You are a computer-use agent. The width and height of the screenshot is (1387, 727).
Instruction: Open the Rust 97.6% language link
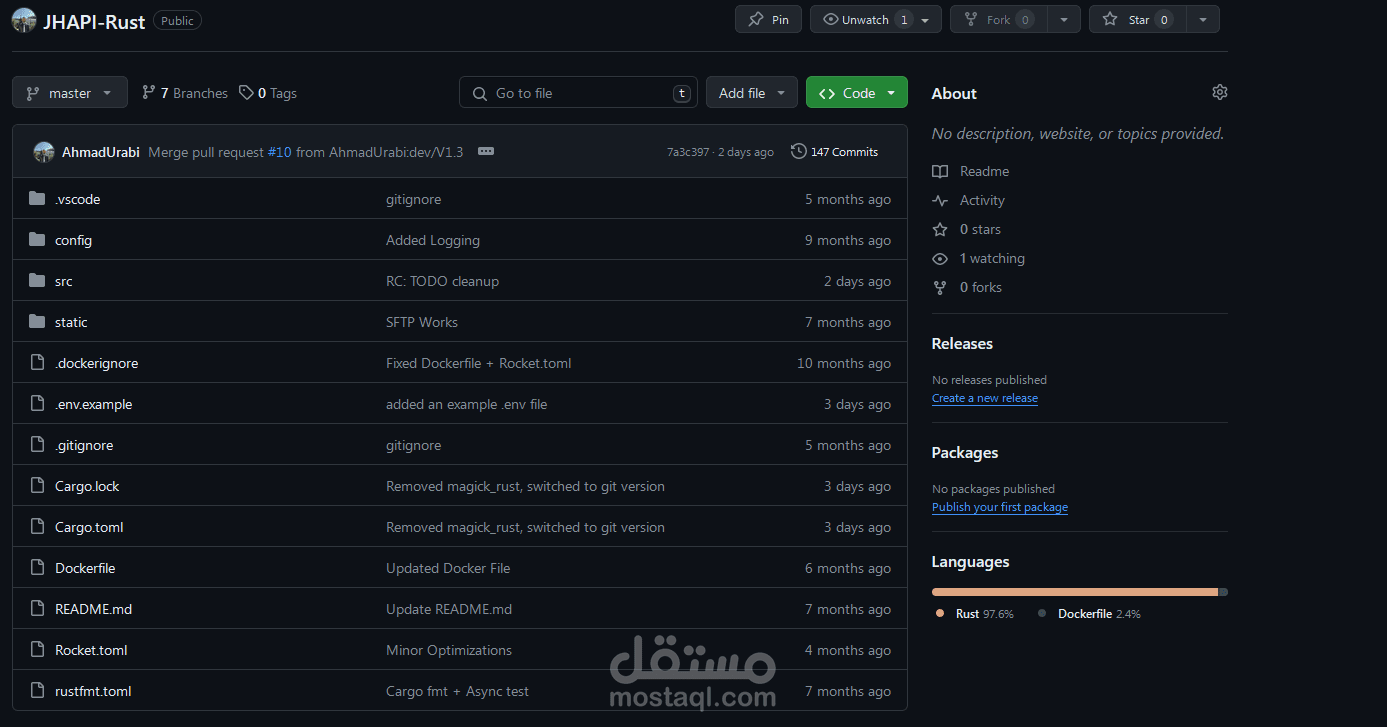pos(975,614)
